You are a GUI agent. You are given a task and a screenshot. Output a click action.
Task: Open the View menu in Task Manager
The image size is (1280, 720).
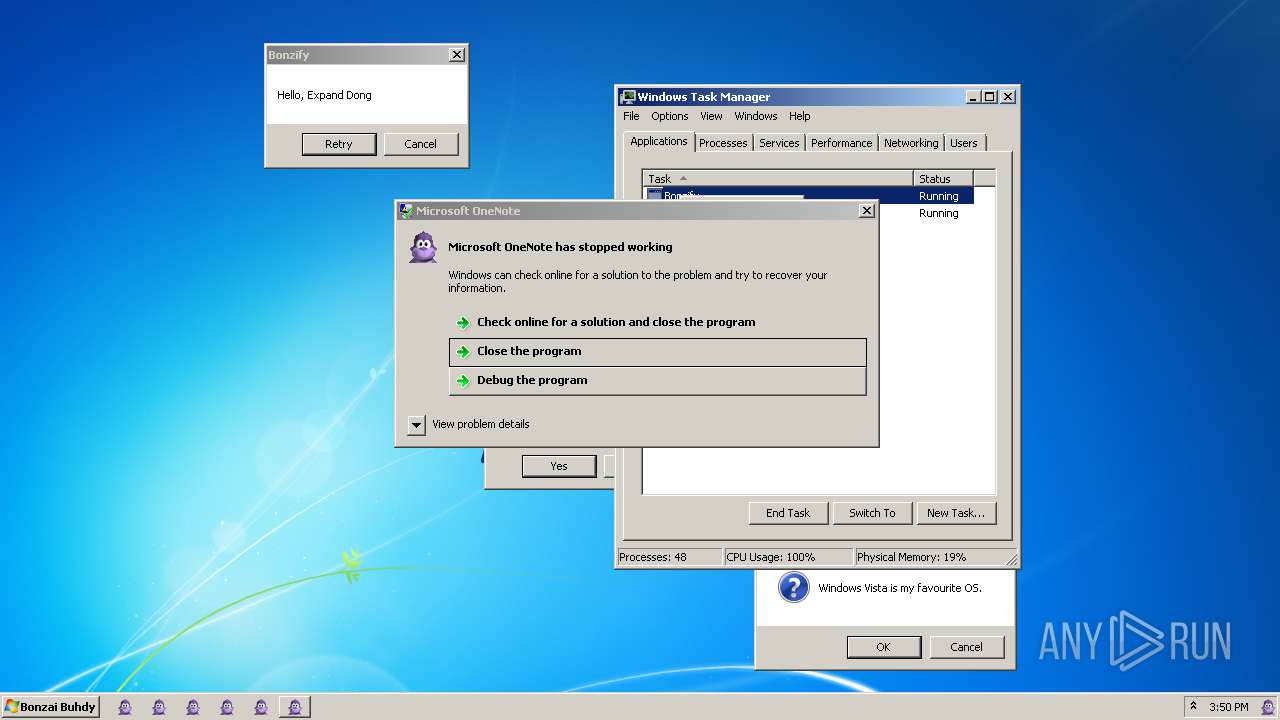coord(711,116)
